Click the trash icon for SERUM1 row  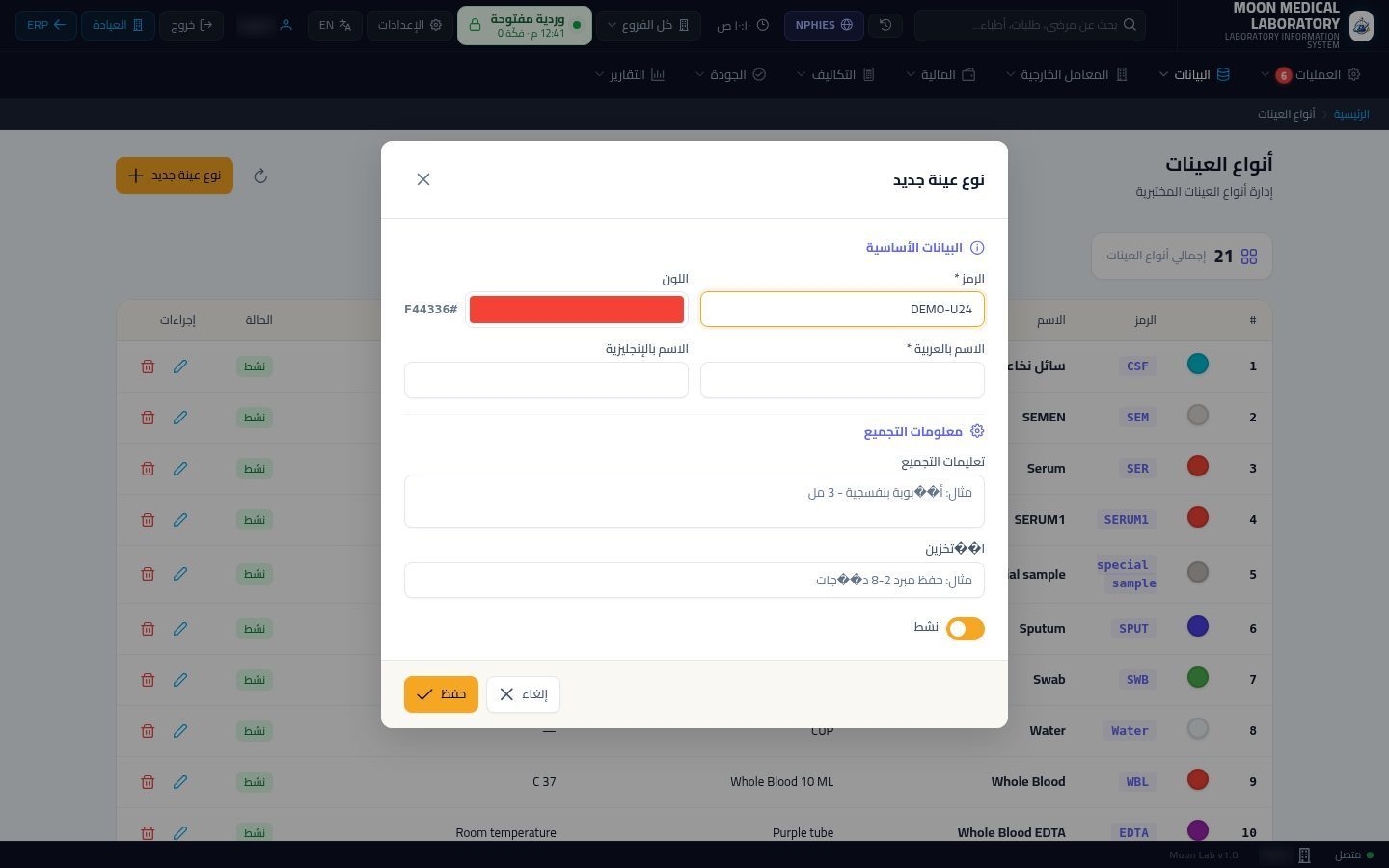coord(148,520)
